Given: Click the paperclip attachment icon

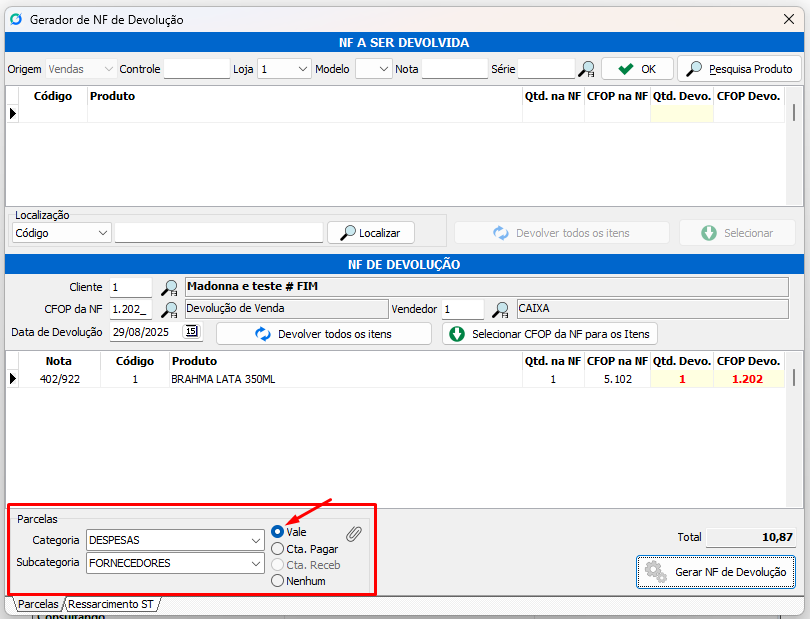Looking at the screenshot, I should (354, 534).
